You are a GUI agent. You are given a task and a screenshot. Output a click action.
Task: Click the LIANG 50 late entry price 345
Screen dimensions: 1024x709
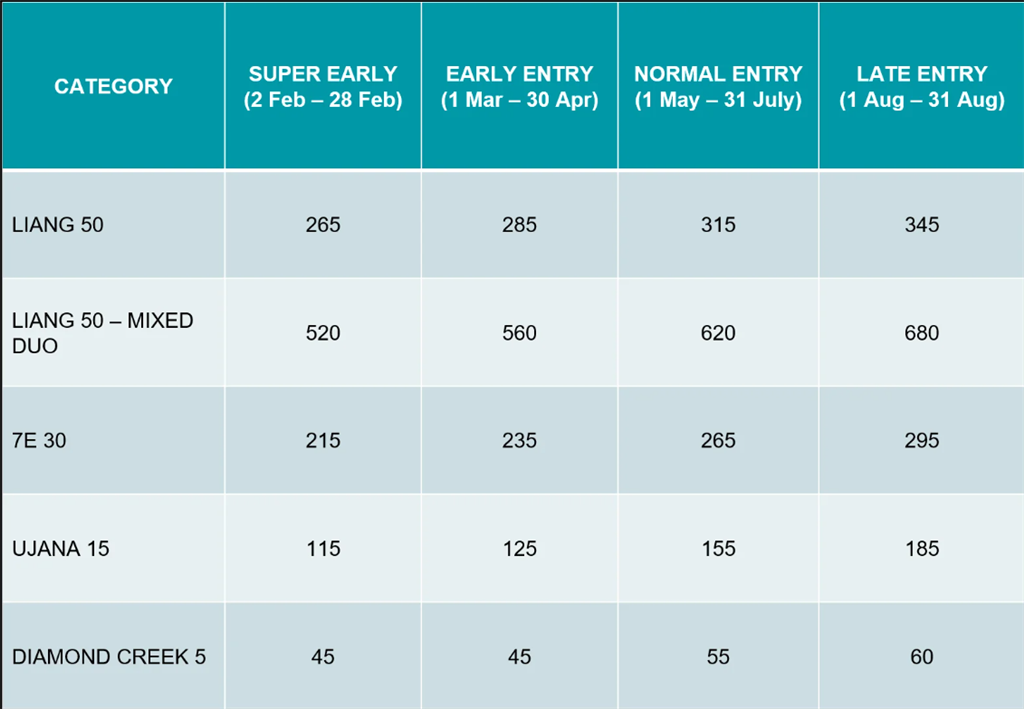[x=921, y=225]
